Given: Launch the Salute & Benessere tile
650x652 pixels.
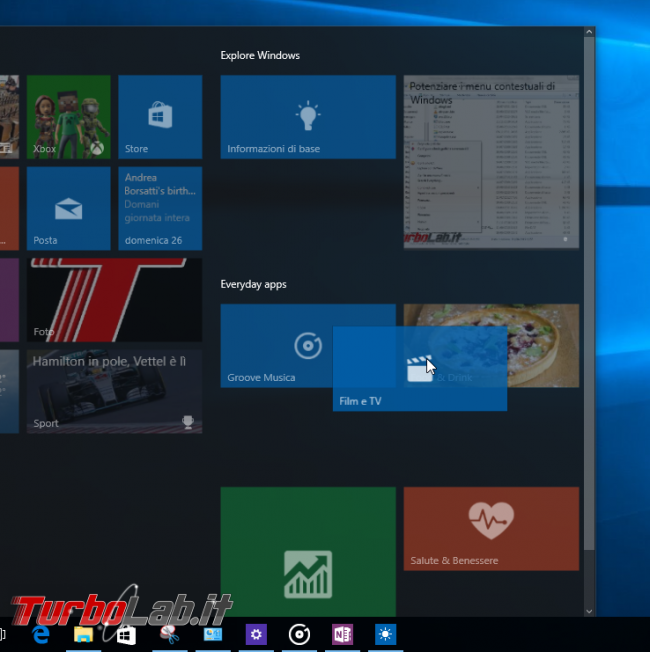Looking at the screenshot, I should (x=491, y=529).
